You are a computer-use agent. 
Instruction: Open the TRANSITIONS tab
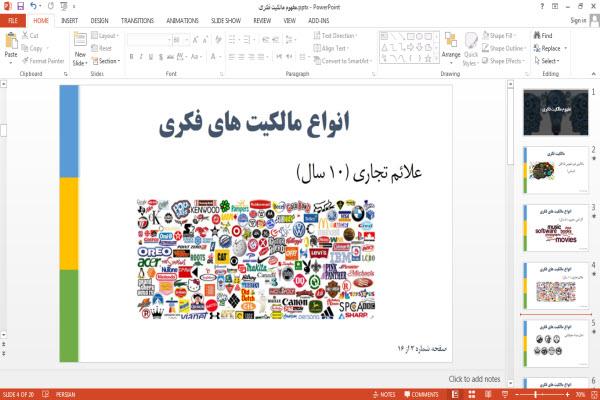pos(137,21)
